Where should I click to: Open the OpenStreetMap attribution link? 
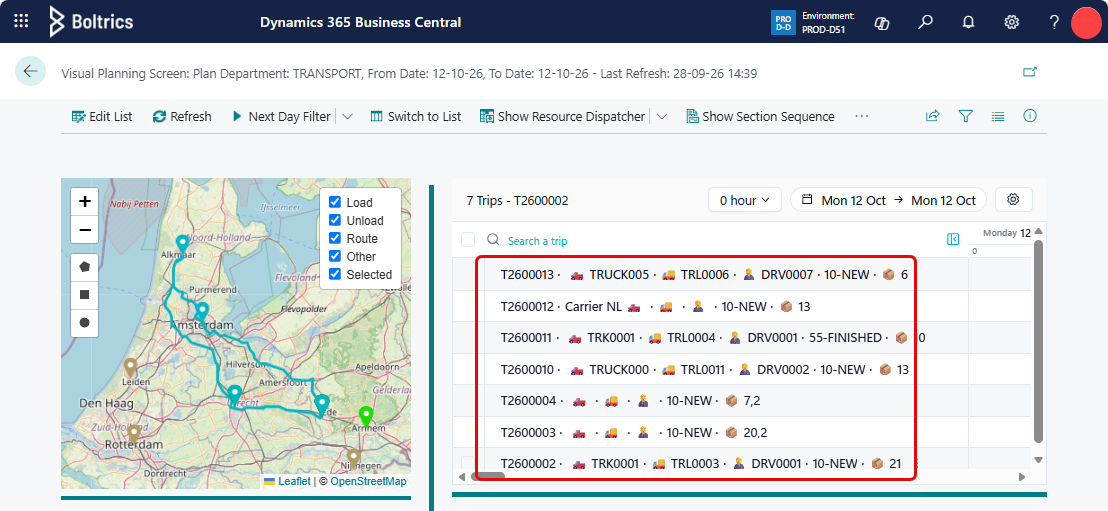368,481
